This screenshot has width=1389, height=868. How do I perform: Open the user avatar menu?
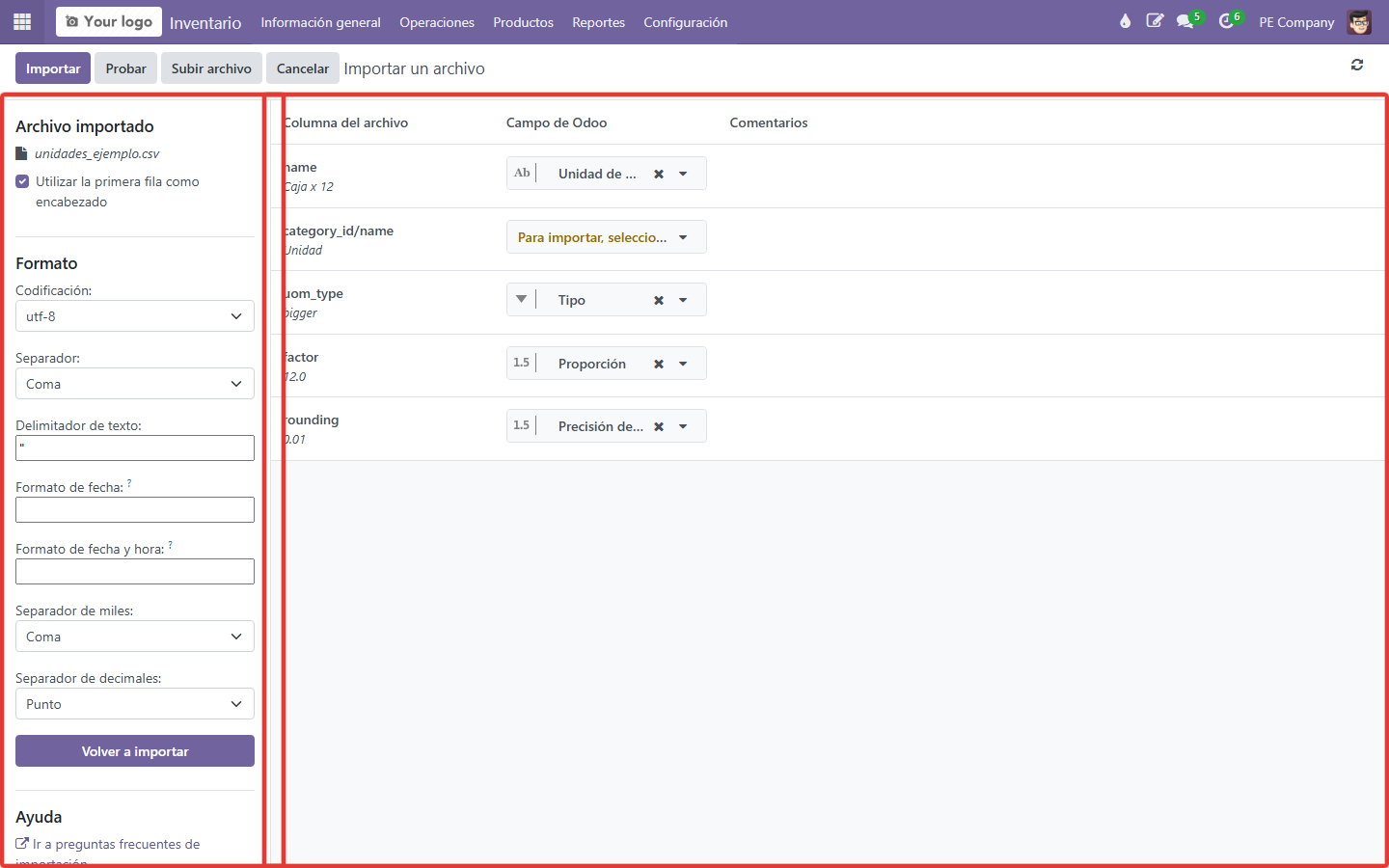tap(1359, 21)
